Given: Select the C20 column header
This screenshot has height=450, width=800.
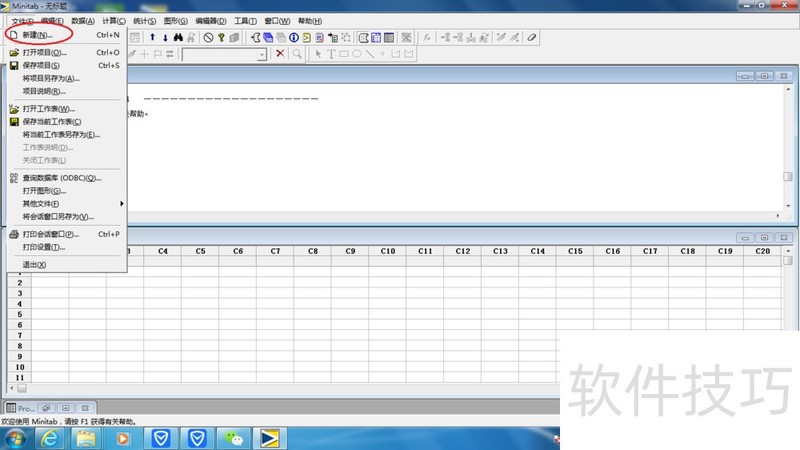Looking at the screenshot, I should coord(762,251).
